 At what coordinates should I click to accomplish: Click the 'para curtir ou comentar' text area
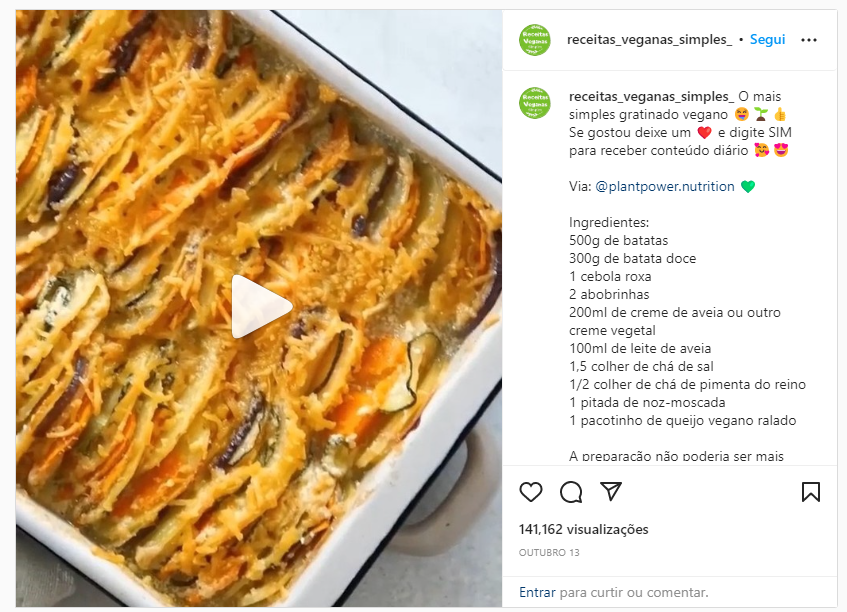tap(634, 593)
